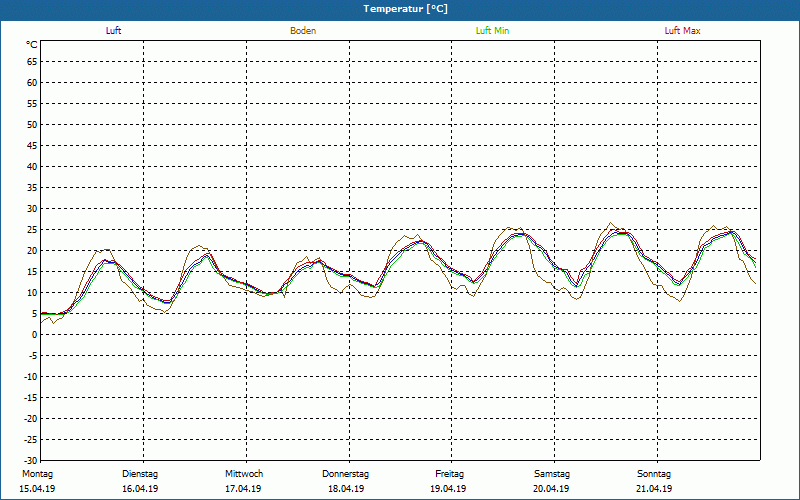Viewport: 800px width, 500px height.
Task: Click the Luft Max legend label
Action: point(682,31)
